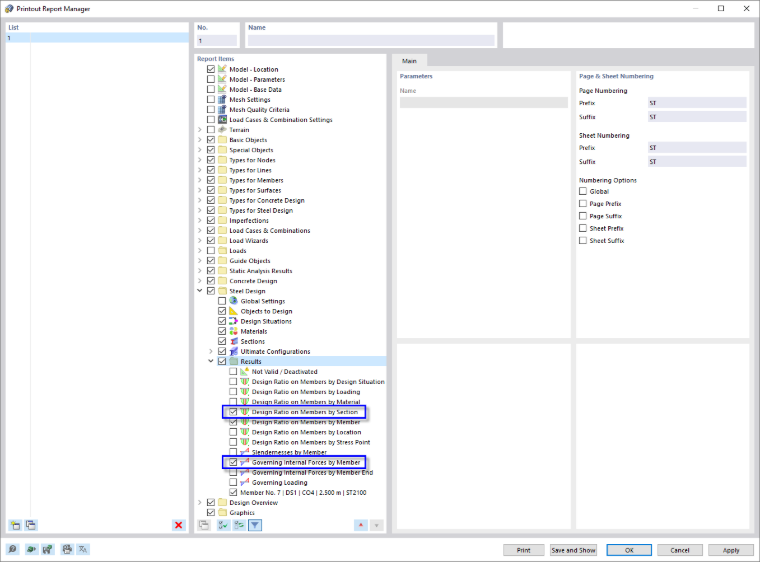Click the Governing Loading icon
This screenshot has width=760, height=562.
click(244, 482)
